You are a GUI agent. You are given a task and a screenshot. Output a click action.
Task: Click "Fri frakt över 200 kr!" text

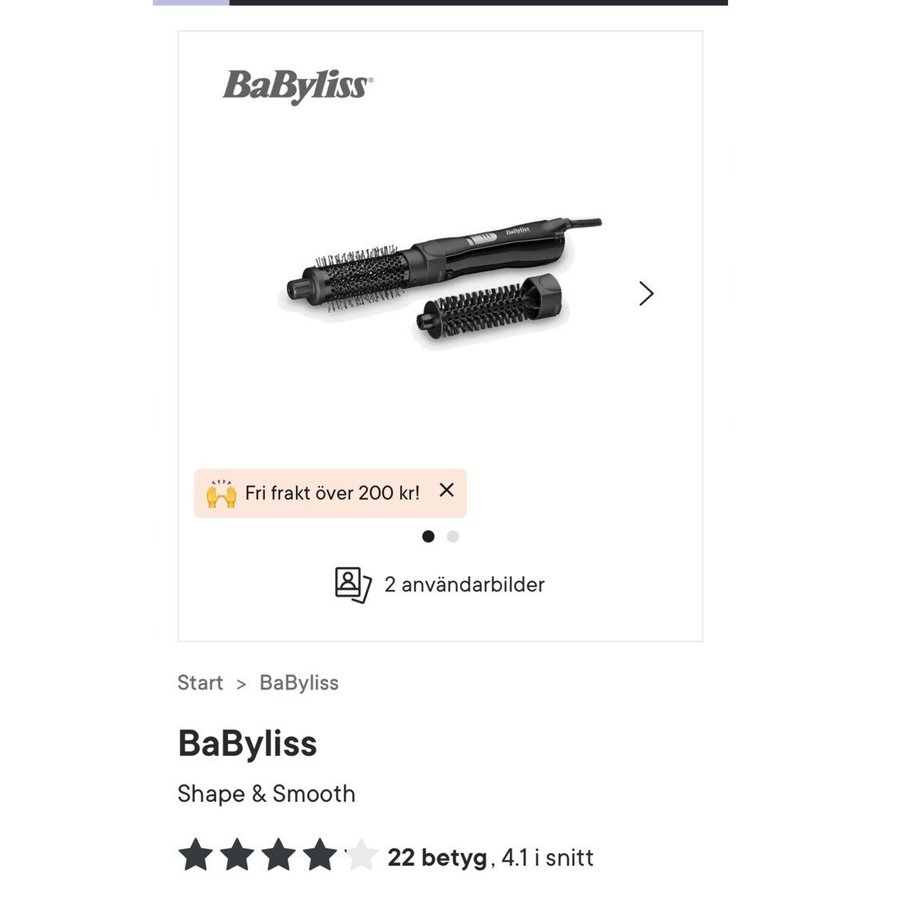[x=332, y=493]
